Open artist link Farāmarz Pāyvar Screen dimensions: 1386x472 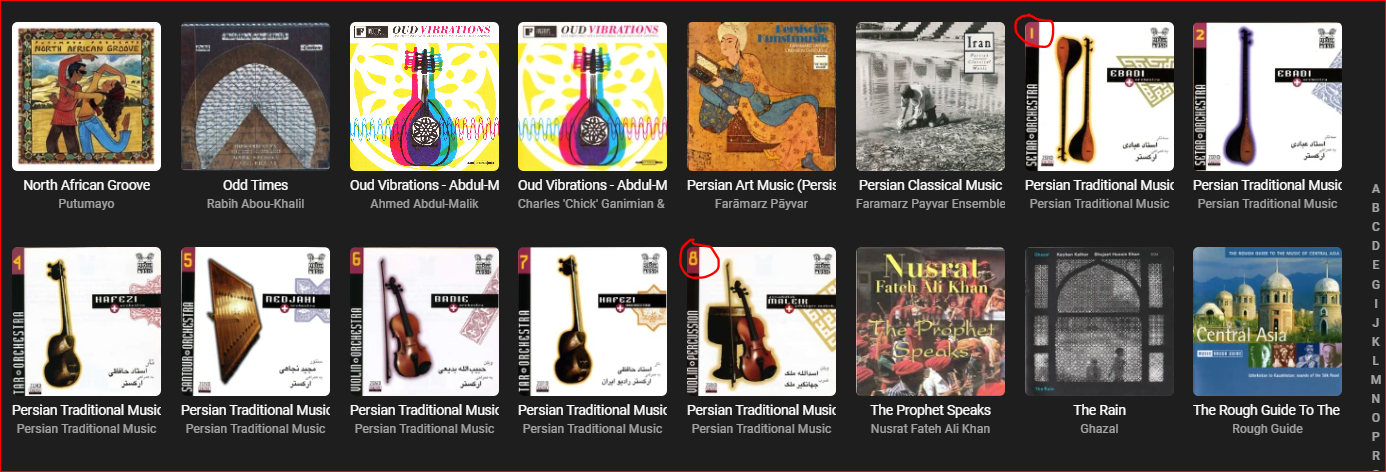tap(761, 204)
